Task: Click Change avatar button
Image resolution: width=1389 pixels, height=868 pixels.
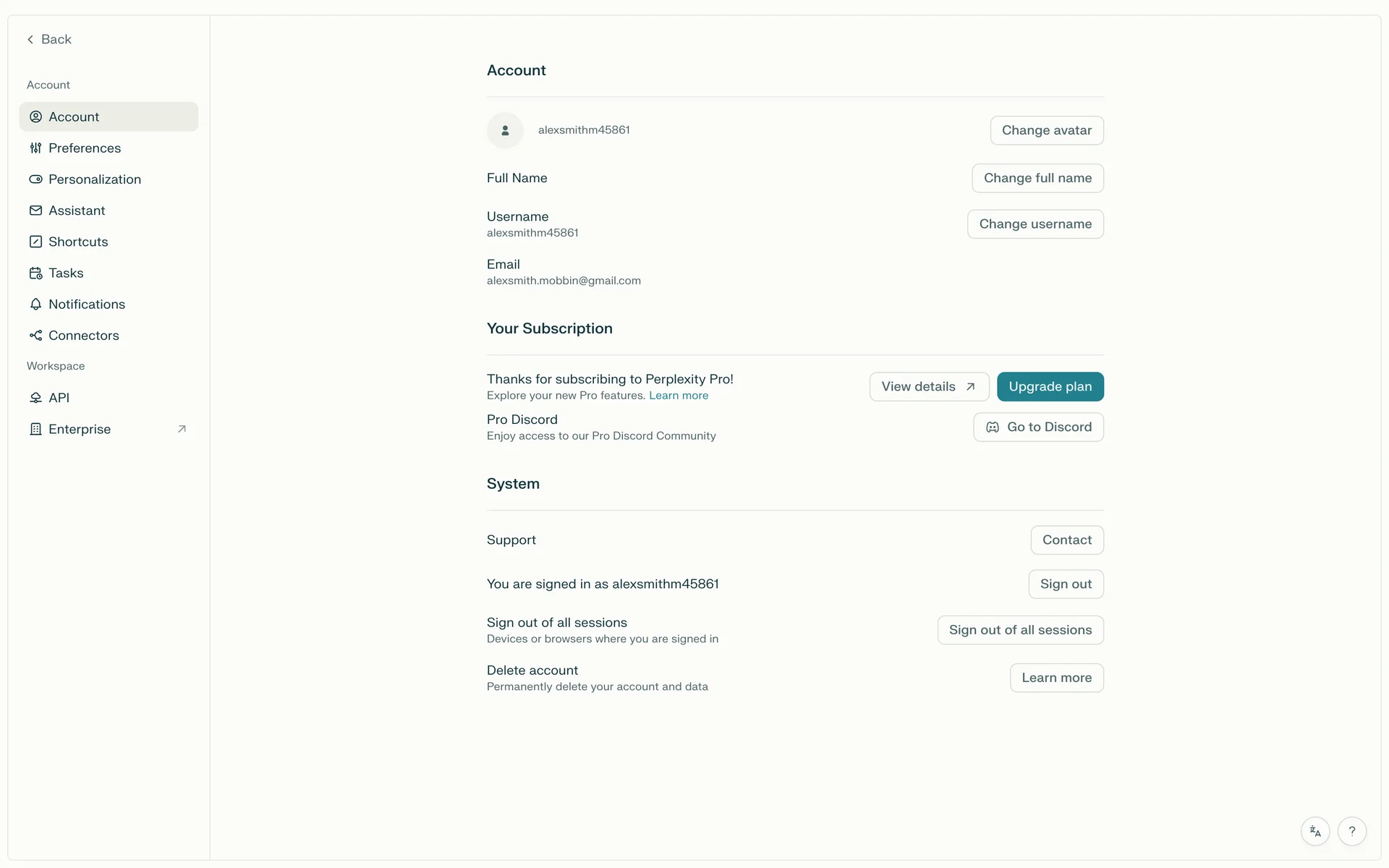Action: 1046,130
